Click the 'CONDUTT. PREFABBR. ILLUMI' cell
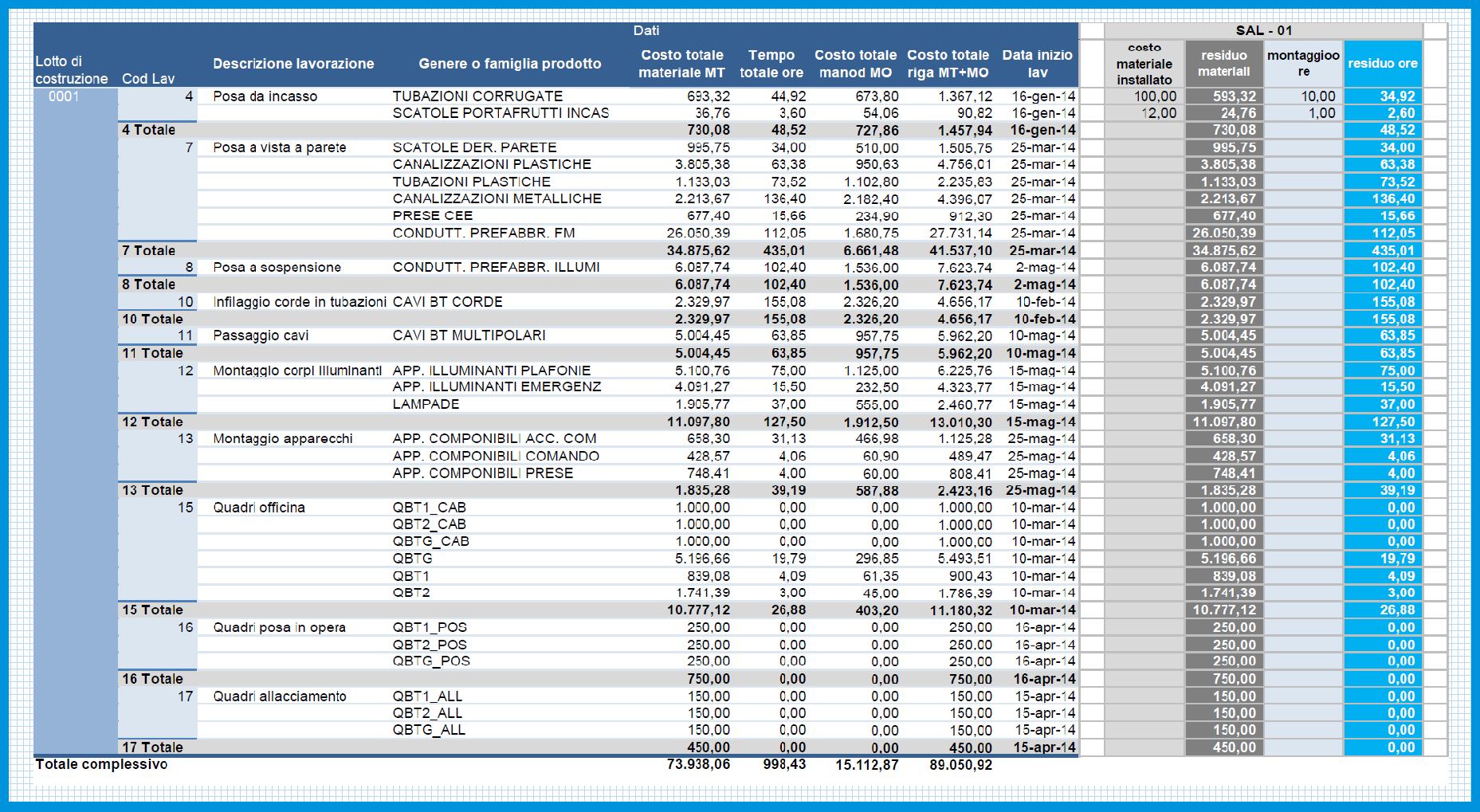 click(496, 267)
